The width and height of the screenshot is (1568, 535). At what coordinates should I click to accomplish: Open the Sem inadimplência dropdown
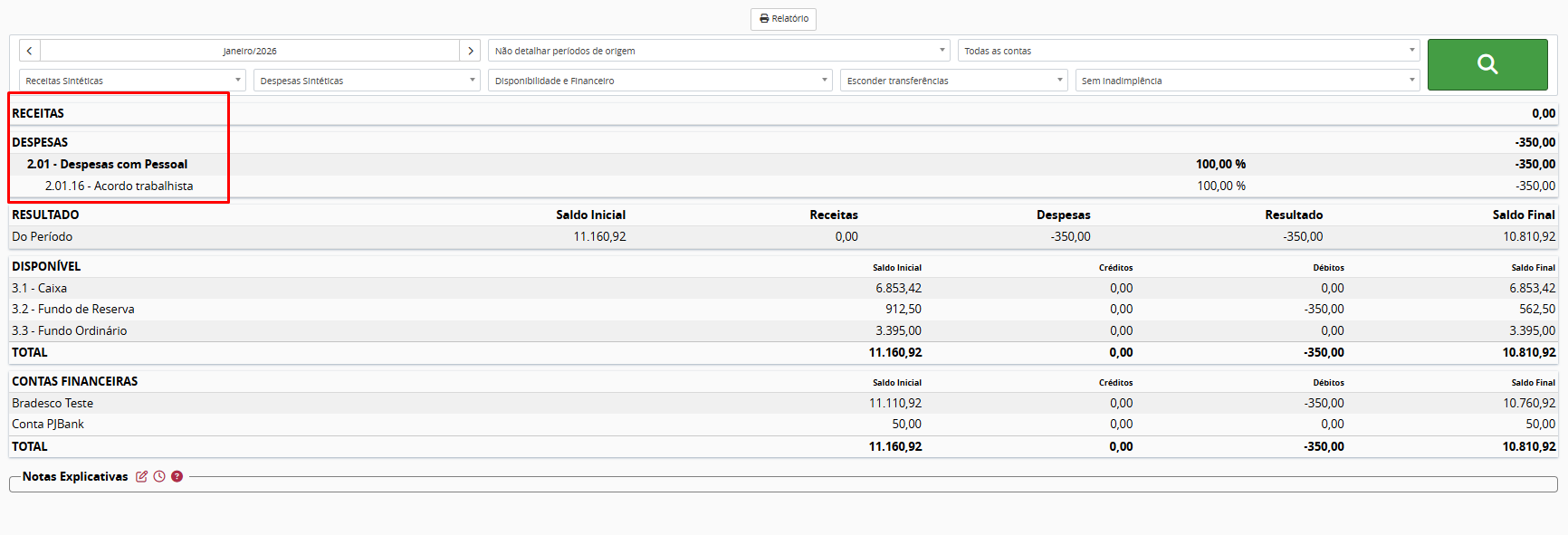1247,81
